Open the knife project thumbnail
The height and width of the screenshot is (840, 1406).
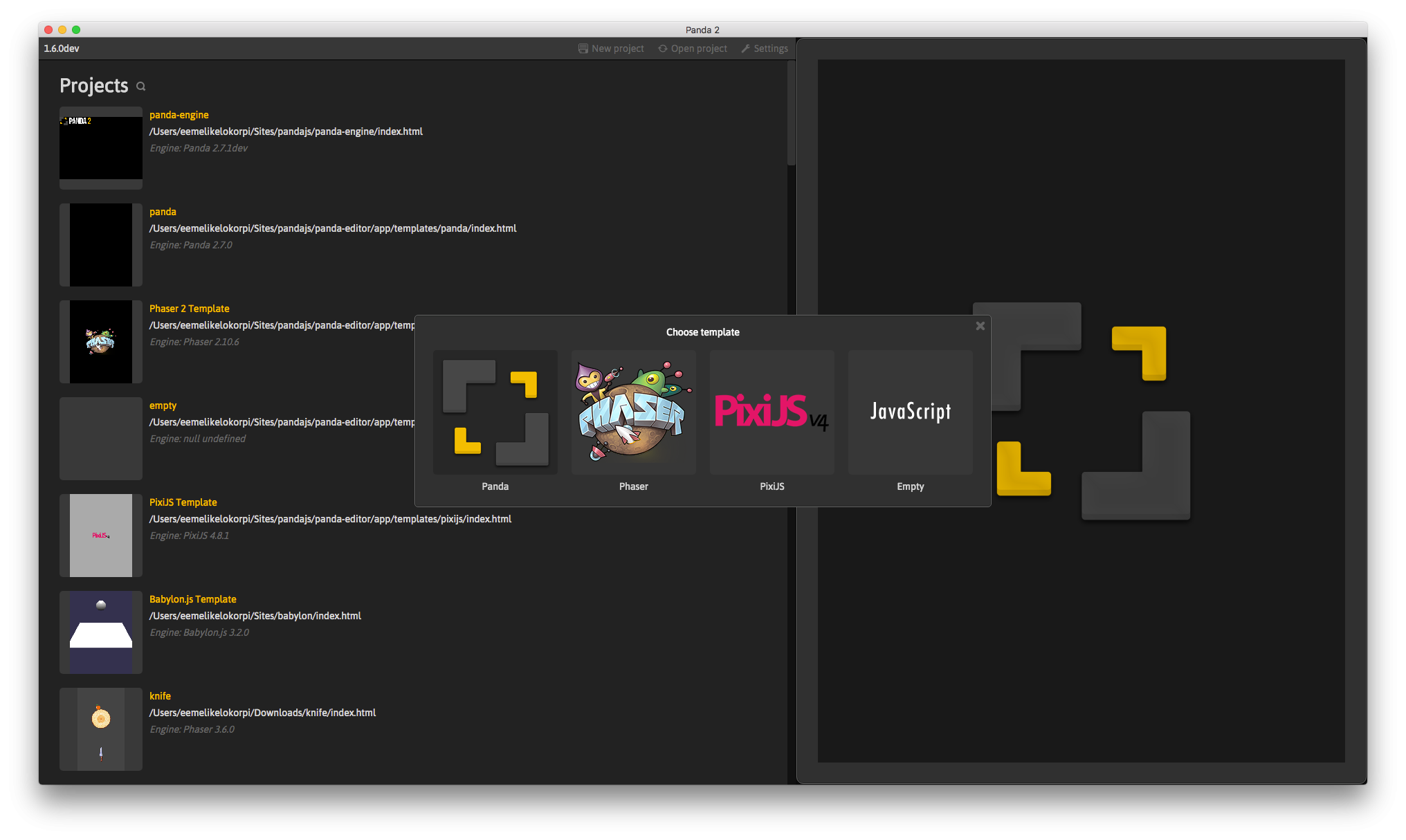(x=101, y=729)
